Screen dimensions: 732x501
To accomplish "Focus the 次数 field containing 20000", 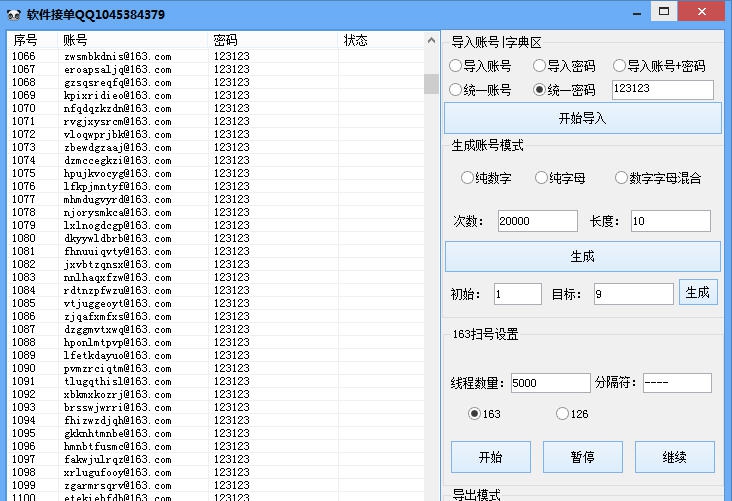I will click(x=538, y=221).
